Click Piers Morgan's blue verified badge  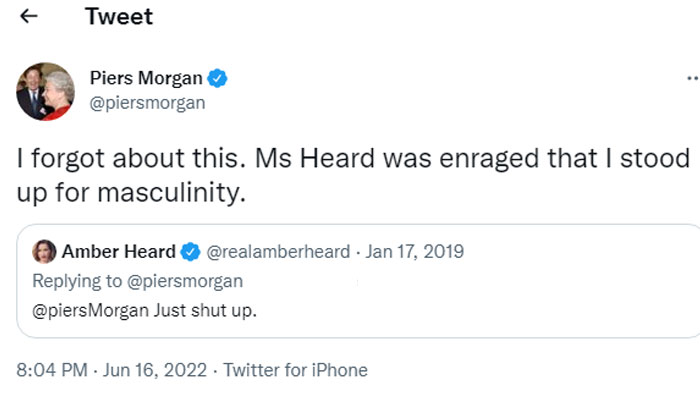coord(216,77)
